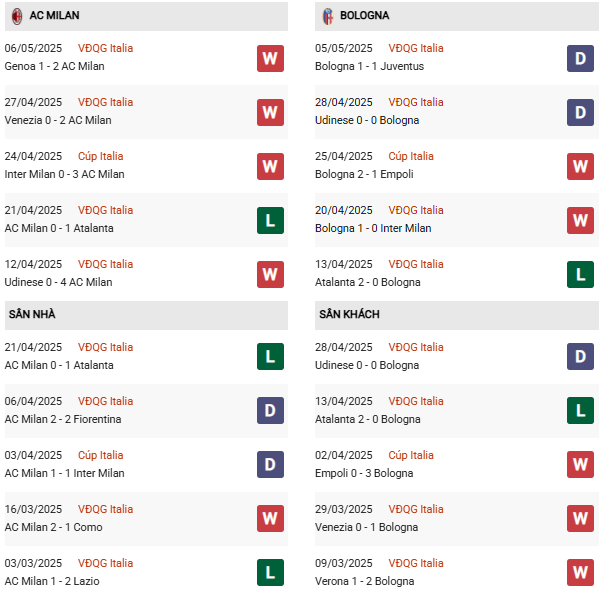Select the Udinese 0 - 4 AC Milan match
This screenshot has width=600, height=593.
(x=59, y=282)
